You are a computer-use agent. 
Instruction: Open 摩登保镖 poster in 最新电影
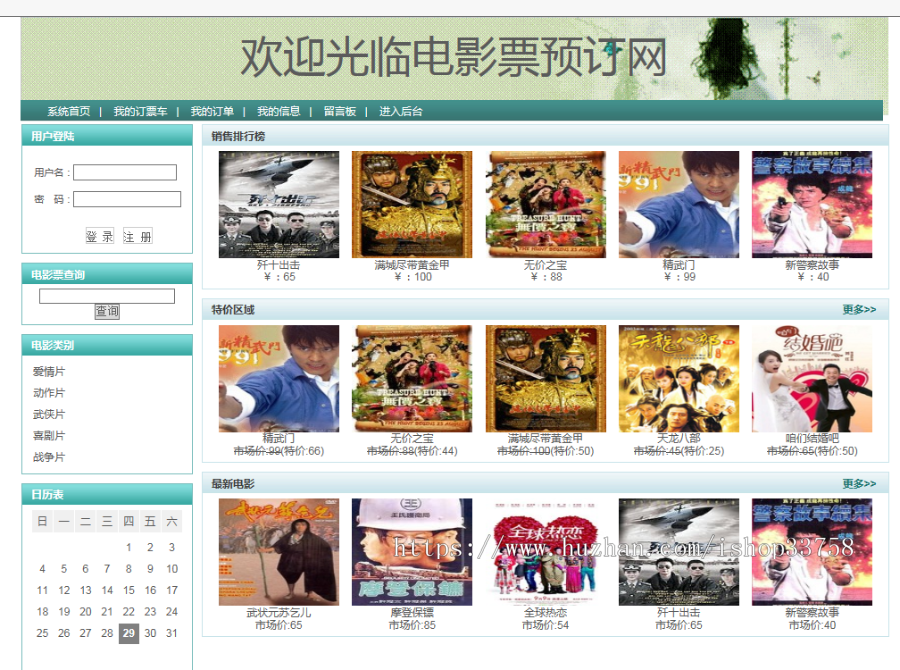click(x=412, y=552)
